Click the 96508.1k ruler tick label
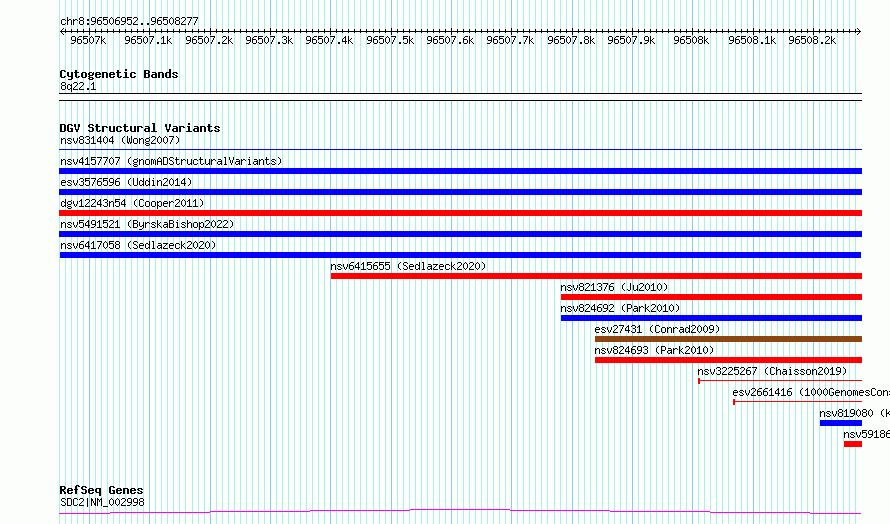Screen dimensions: 890x524 click(752, 40)
